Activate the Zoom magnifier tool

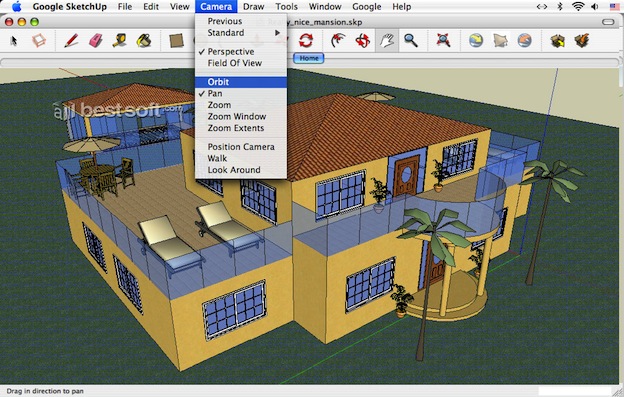coord(411,41)
